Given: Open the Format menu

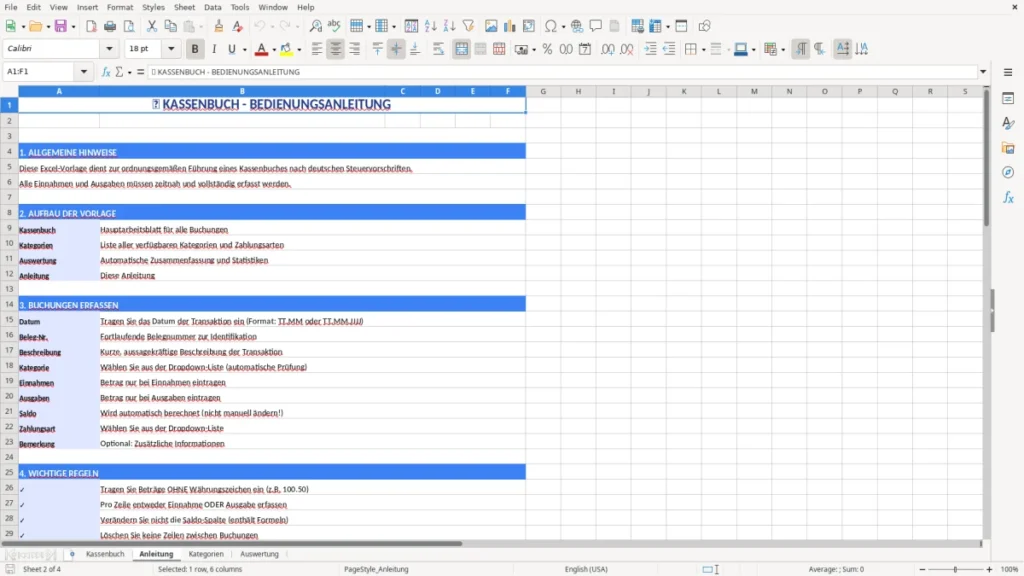Looking at the screenshot, I should click(x=120, y=7).
